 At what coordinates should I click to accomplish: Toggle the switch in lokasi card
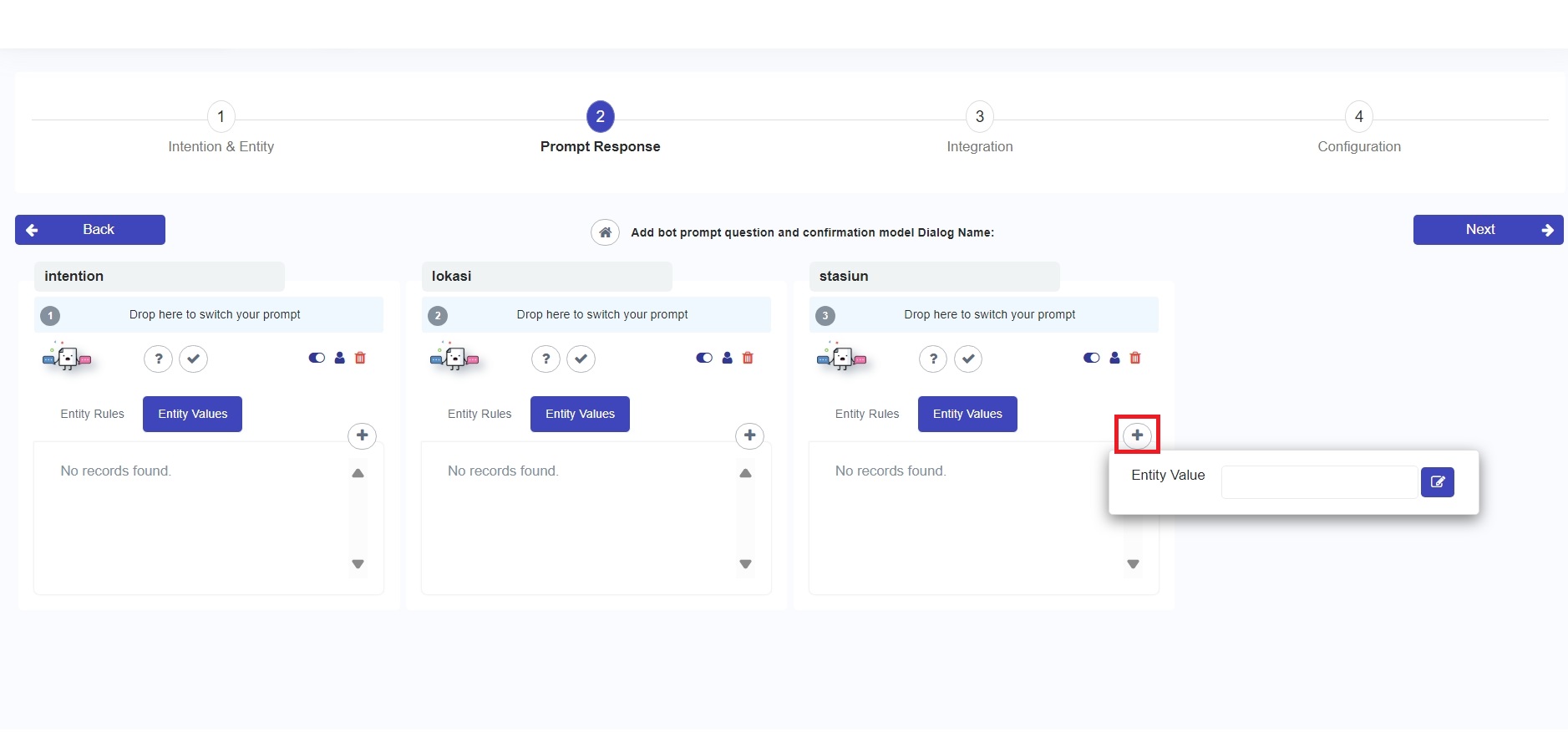(x=704, y=358)
